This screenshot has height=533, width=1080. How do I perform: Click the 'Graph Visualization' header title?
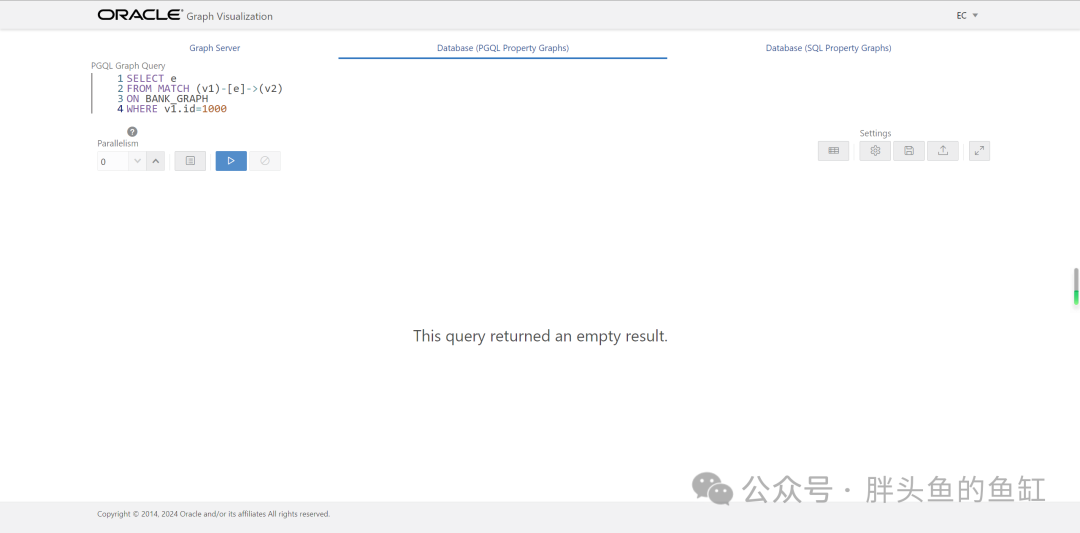pos(229,16)
